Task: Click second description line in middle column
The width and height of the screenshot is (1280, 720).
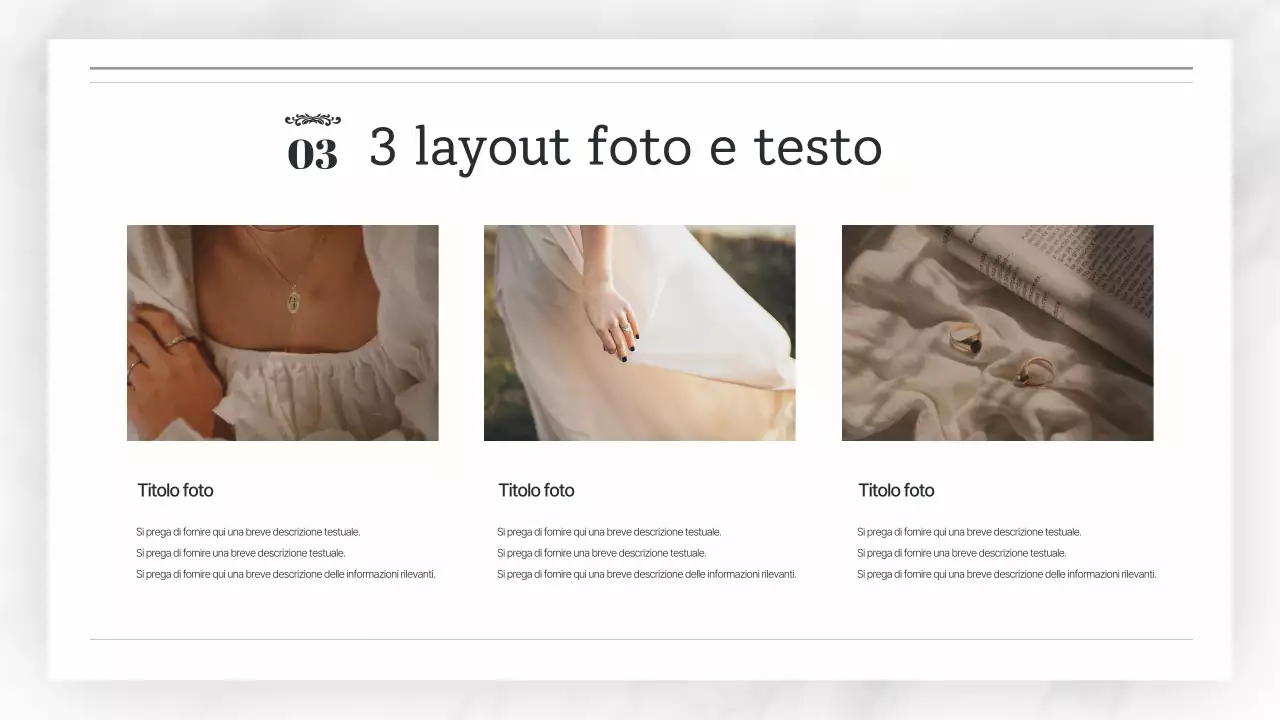Action: (x=601, y=553)
